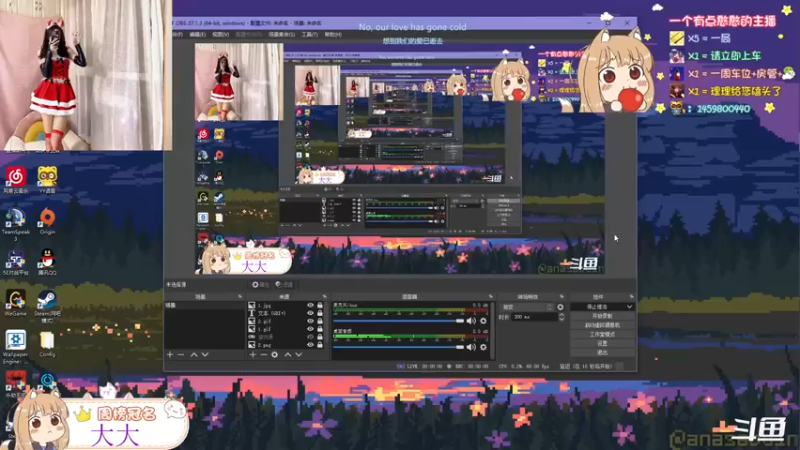Open the second mixer channel settings gear
The height and width of the screenshot is (450, 800).
[x=483, y=347]
